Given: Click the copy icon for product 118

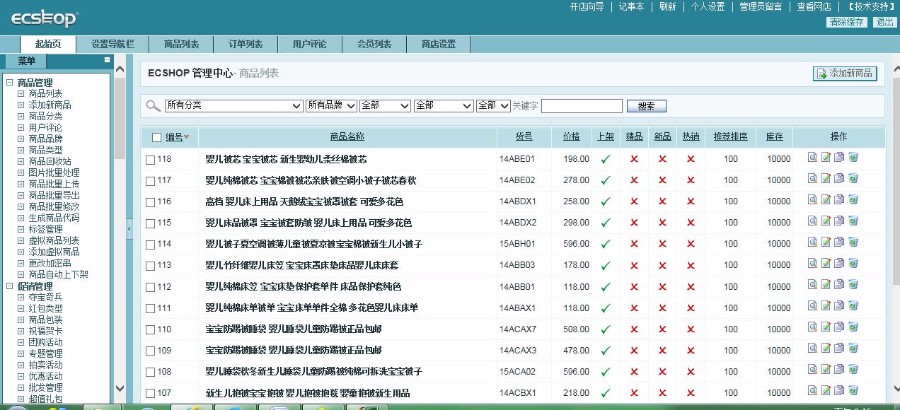Looking at the screenshot, I should [x=839, y=157].
